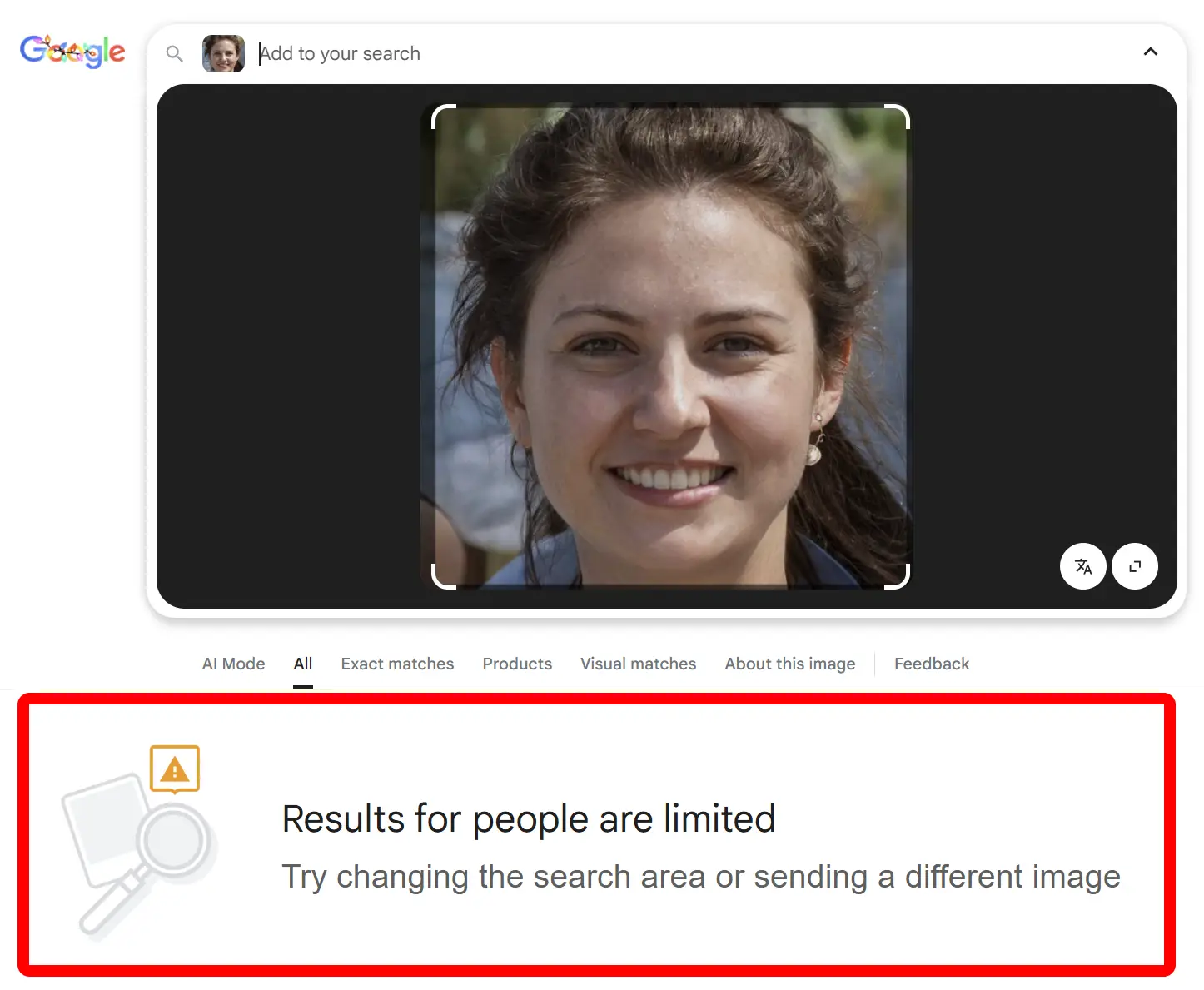Click the top-left crop corner handle
This screenshot has width=1204, height=990.
point(441,117)
